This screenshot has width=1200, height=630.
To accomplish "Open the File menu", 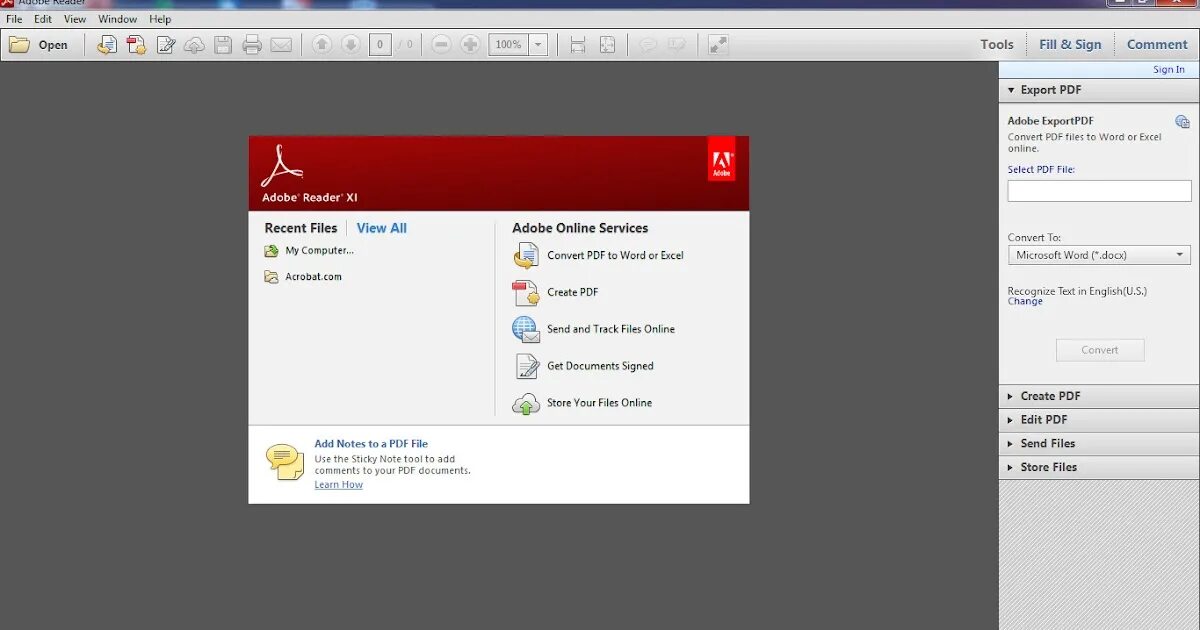I will coord(14,19).
